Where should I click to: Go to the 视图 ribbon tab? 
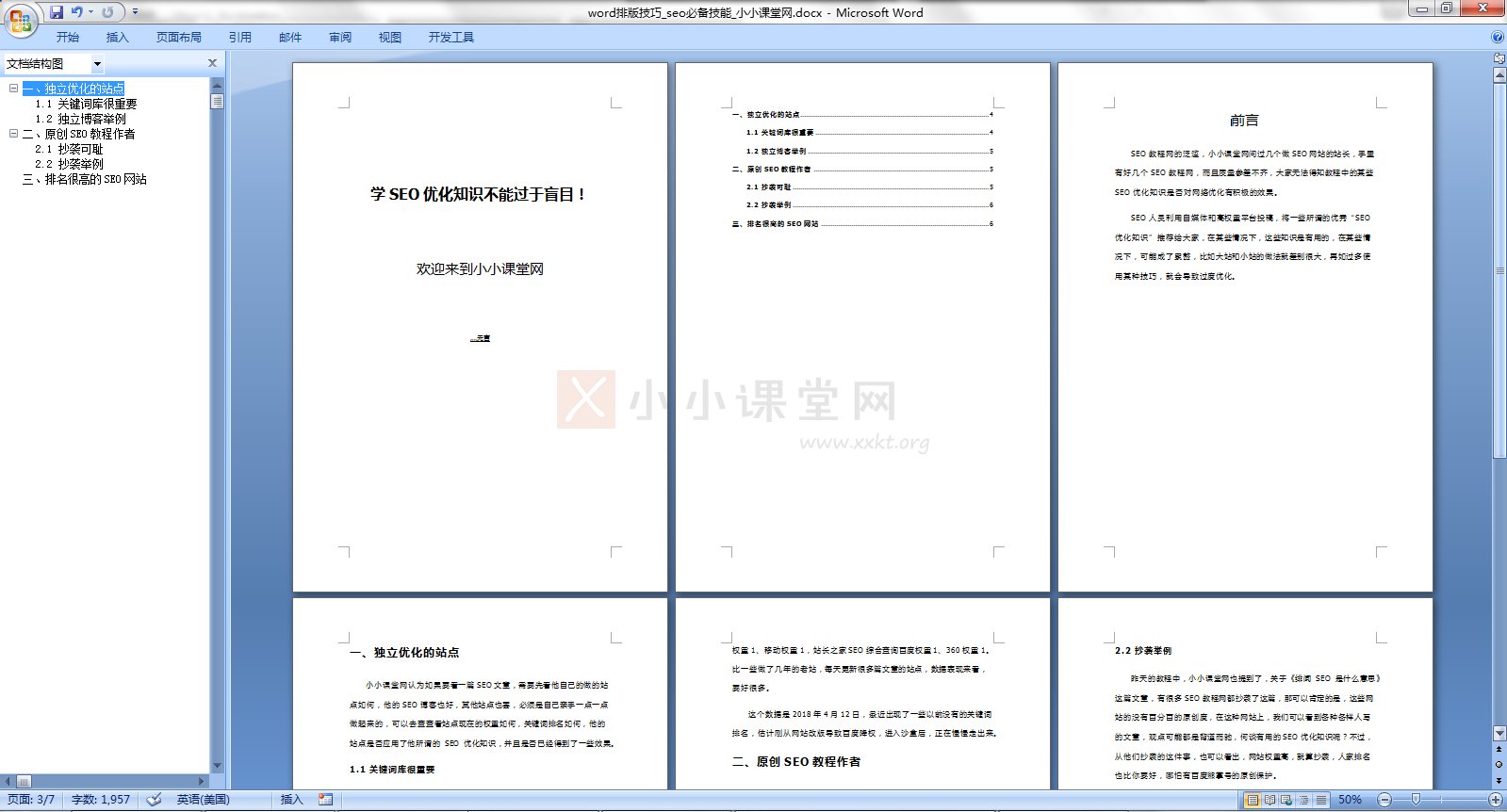tap(390, 38)
